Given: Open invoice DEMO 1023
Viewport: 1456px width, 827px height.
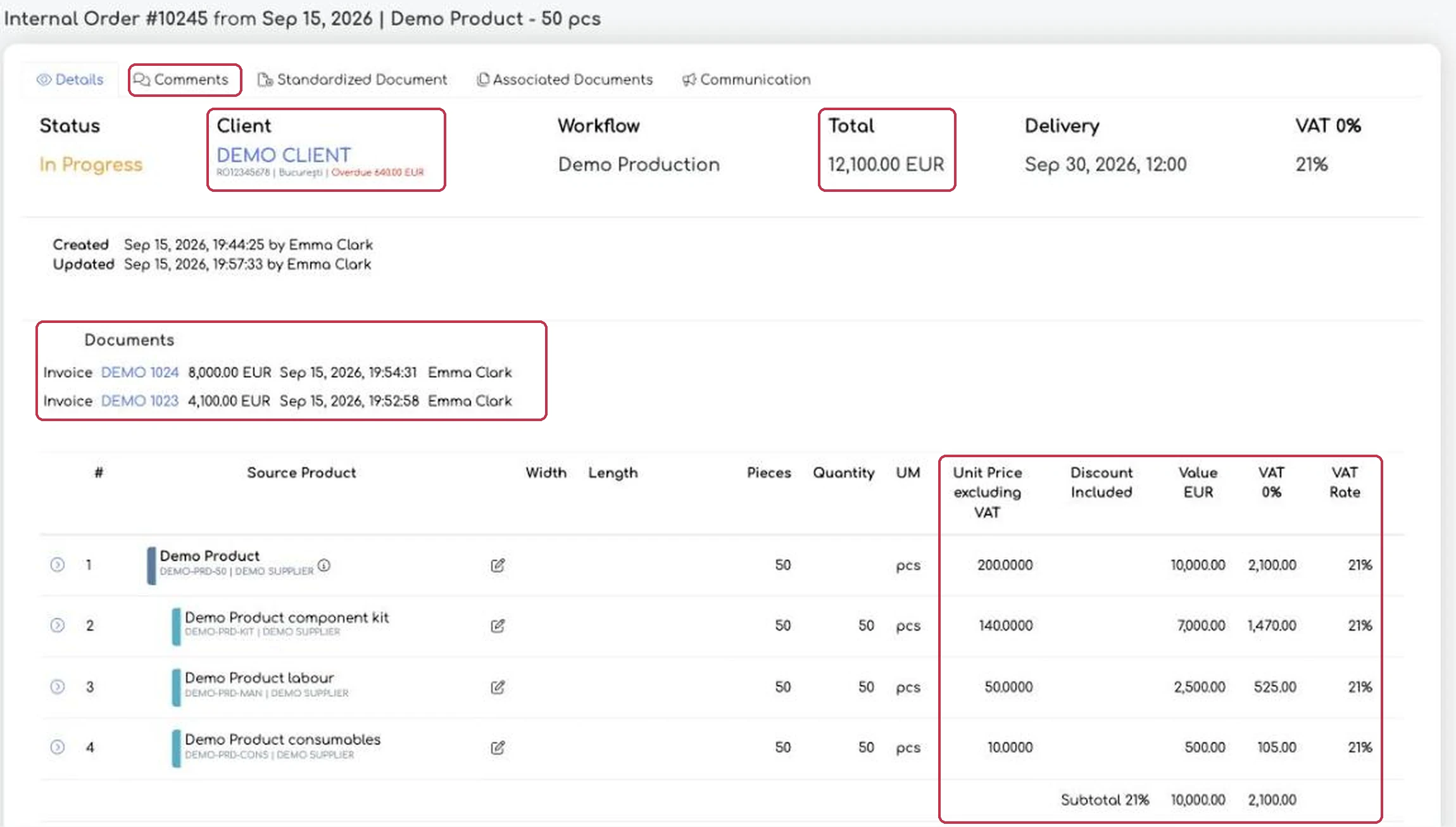Looking at the screenshot, I should tap(140, 401).
